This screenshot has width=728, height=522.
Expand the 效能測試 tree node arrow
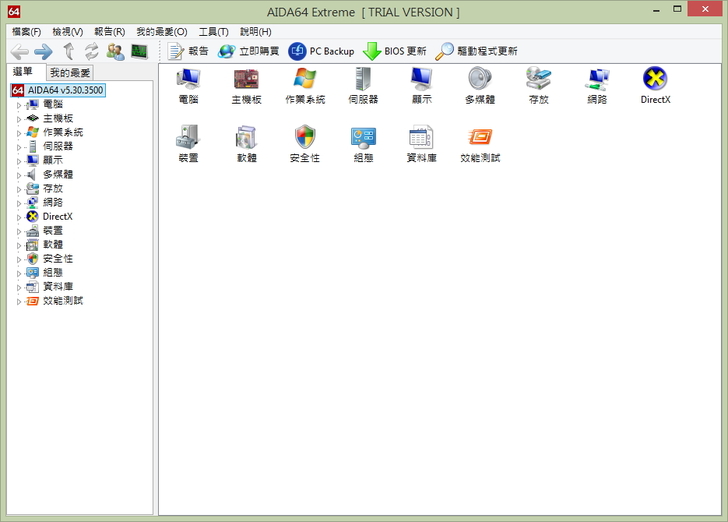tap(18, 300)
